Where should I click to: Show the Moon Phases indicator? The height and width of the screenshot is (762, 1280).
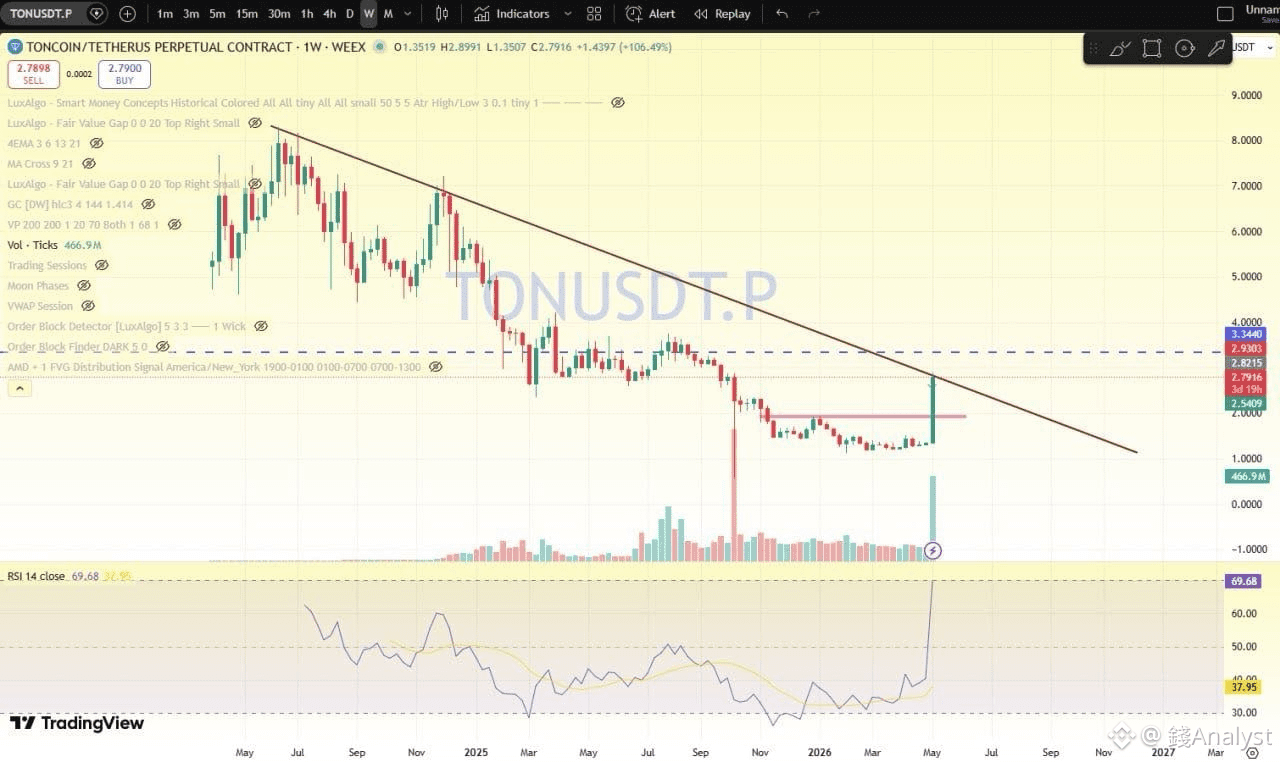coord(84,286)
